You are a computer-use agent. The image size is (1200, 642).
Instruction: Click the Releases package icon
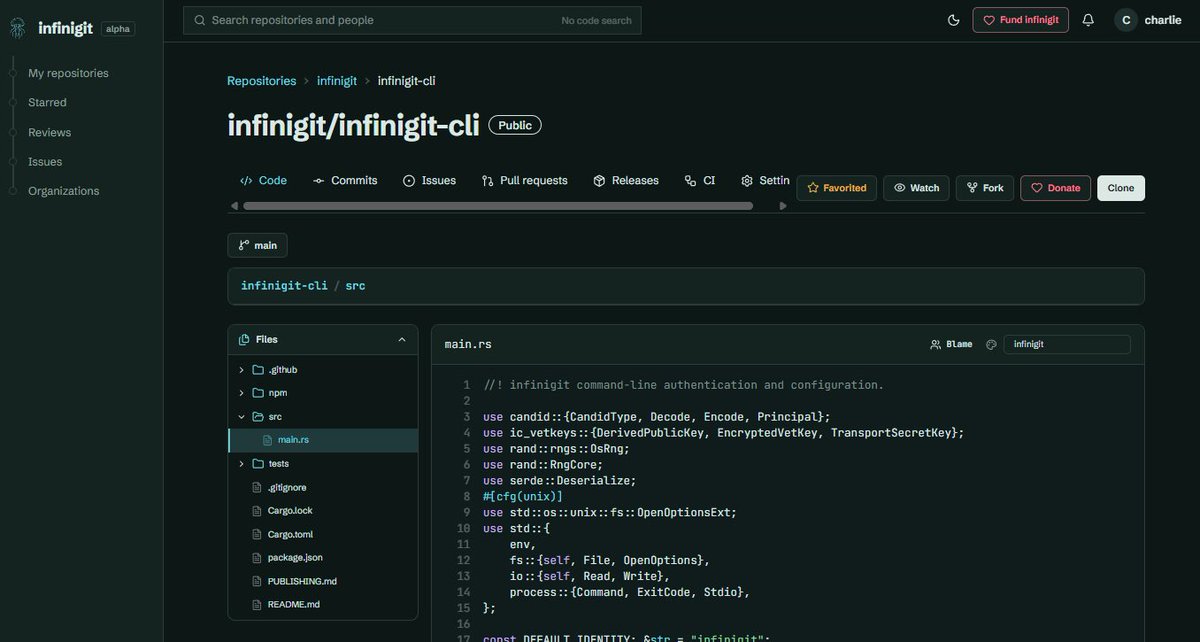(599, 181)
